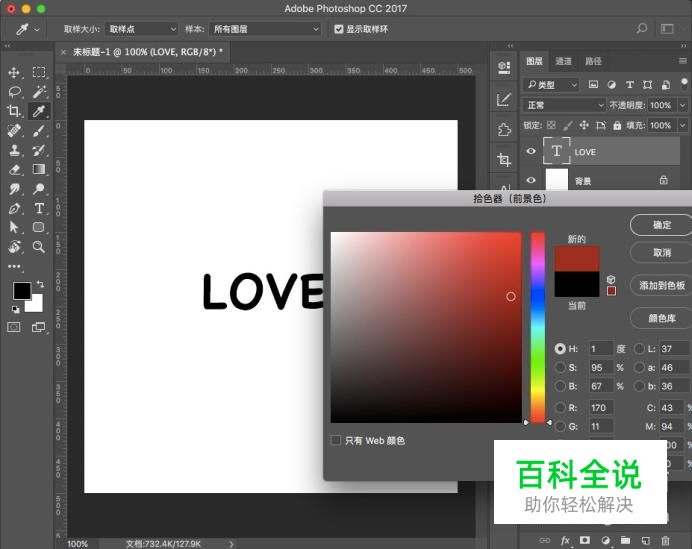
Task: Select the Magic Wand tool
Action: click(39, 91)
